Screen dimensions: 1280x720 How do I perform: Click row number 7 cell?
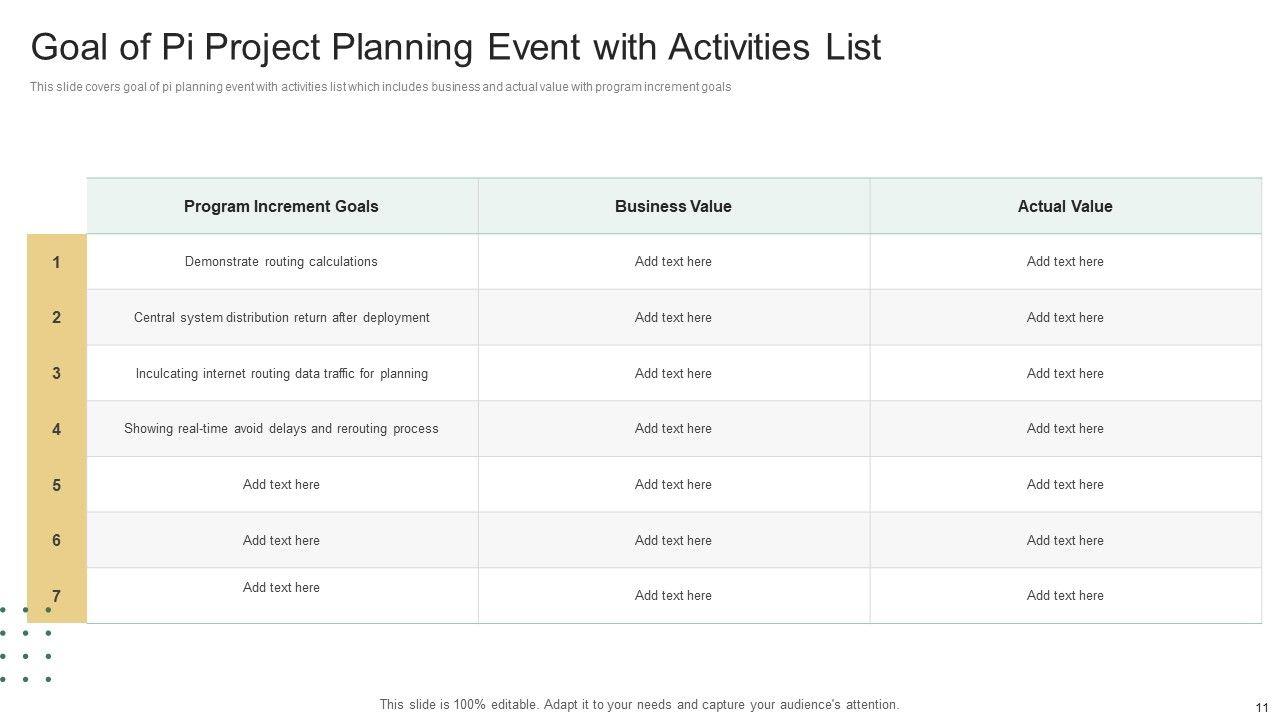click(57, 596)
